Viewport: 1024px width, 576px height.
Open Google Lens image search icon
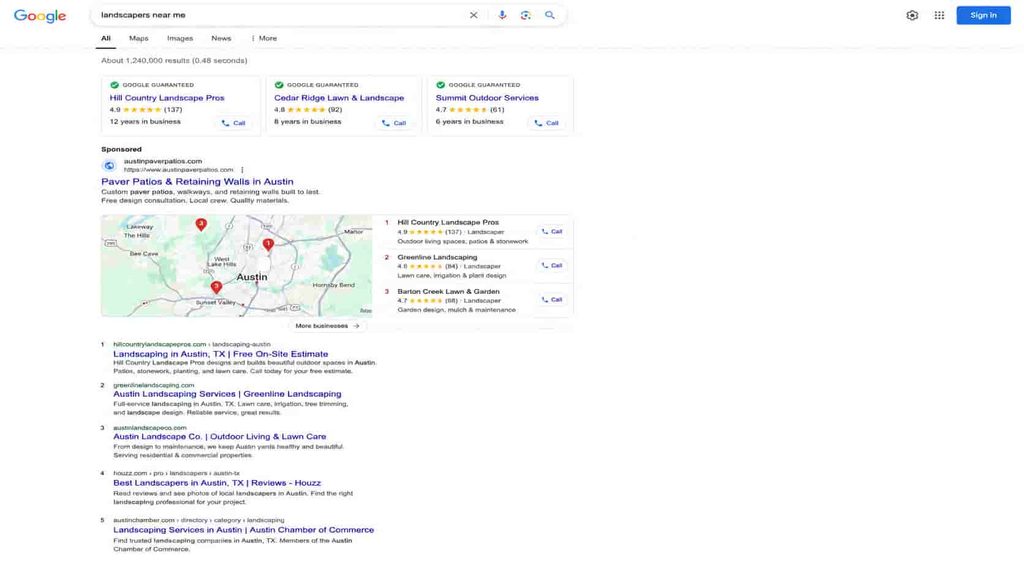click(526, 15)
